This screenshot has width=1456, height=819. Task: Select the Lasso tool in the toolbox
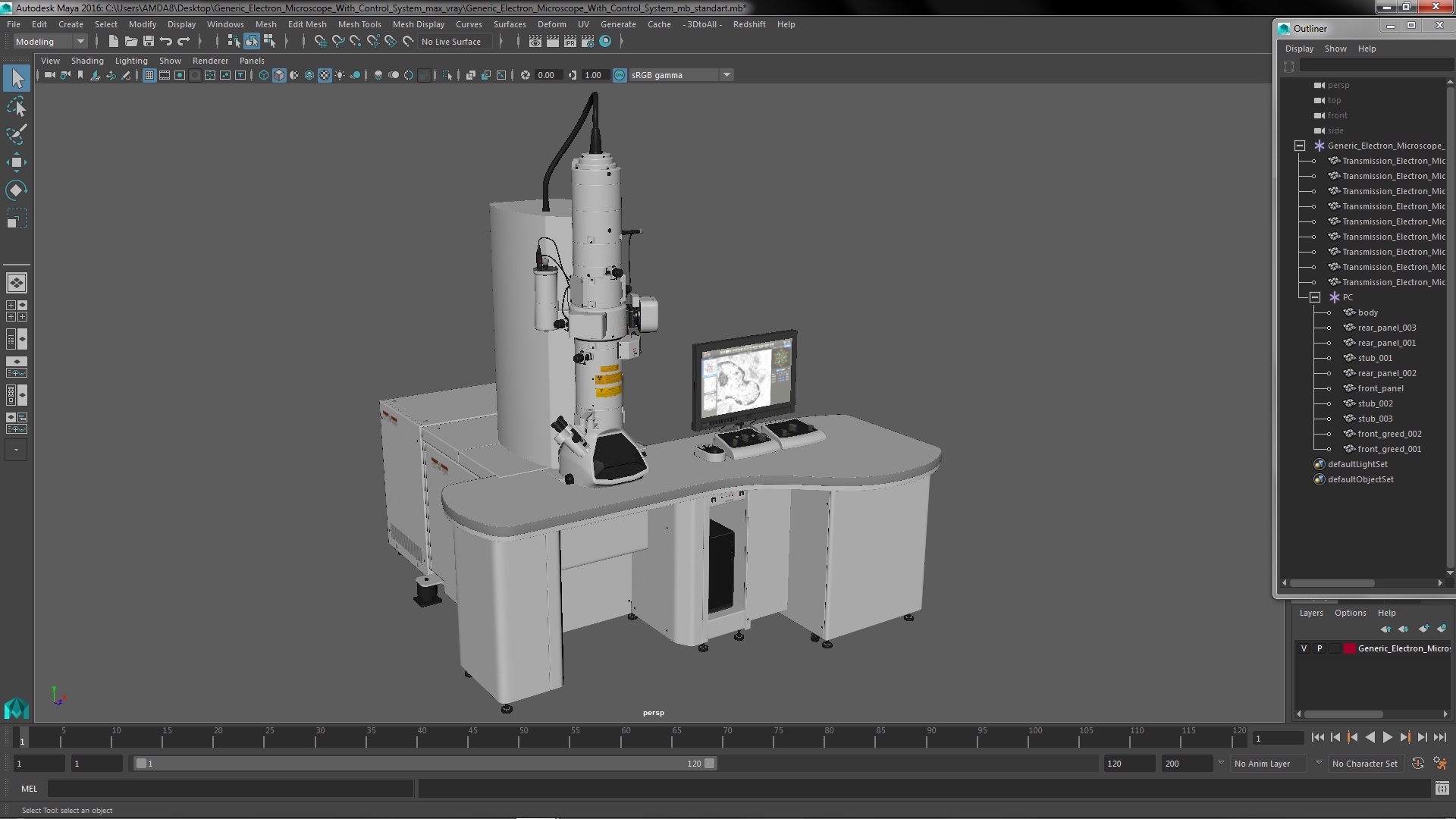pos(16,107)
